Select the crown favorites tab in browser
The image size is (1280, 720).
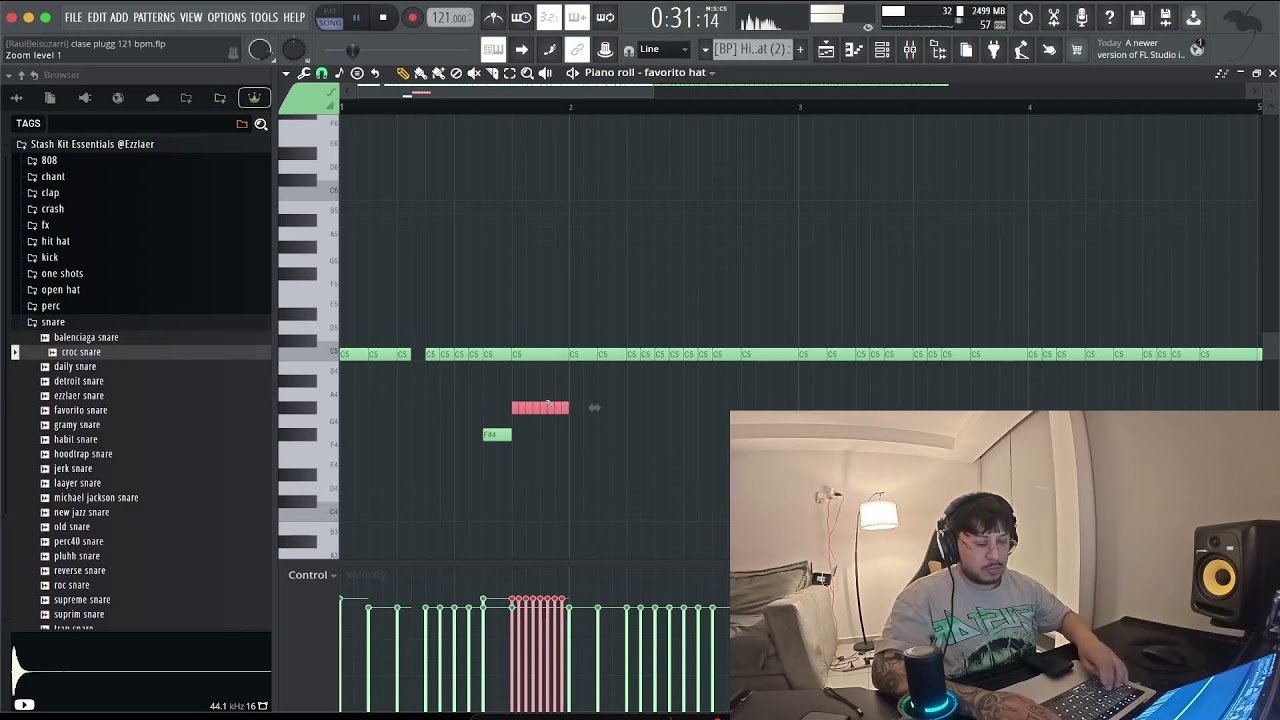coord(254,98)
